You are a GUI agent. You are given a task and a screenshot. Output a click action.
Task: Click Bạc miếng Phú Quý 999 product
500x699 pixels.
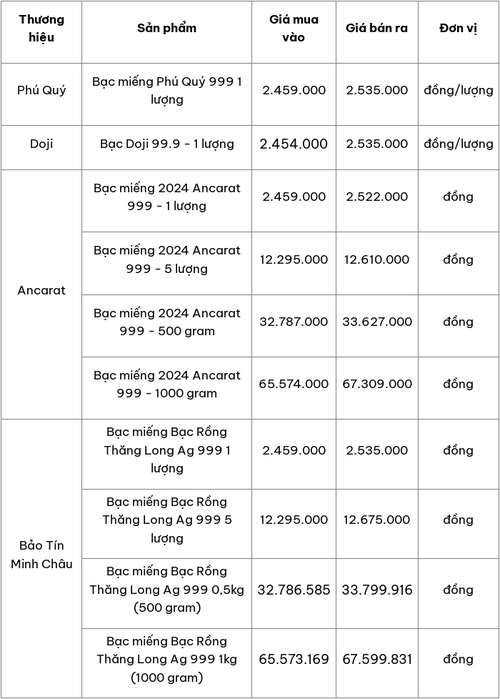167,90
